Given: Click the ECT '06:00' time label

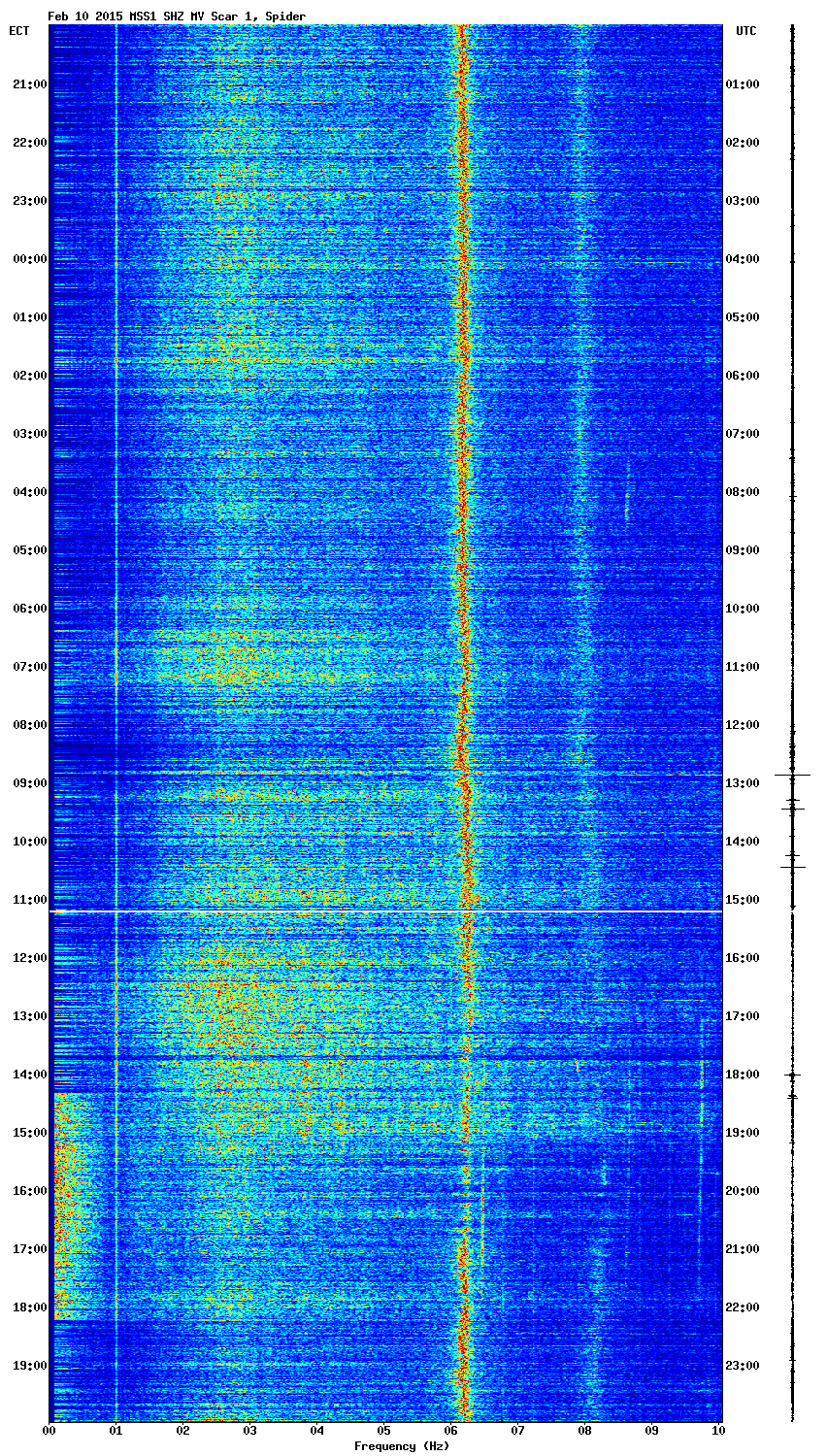Looking at the screenshot, I should (29, 609).
